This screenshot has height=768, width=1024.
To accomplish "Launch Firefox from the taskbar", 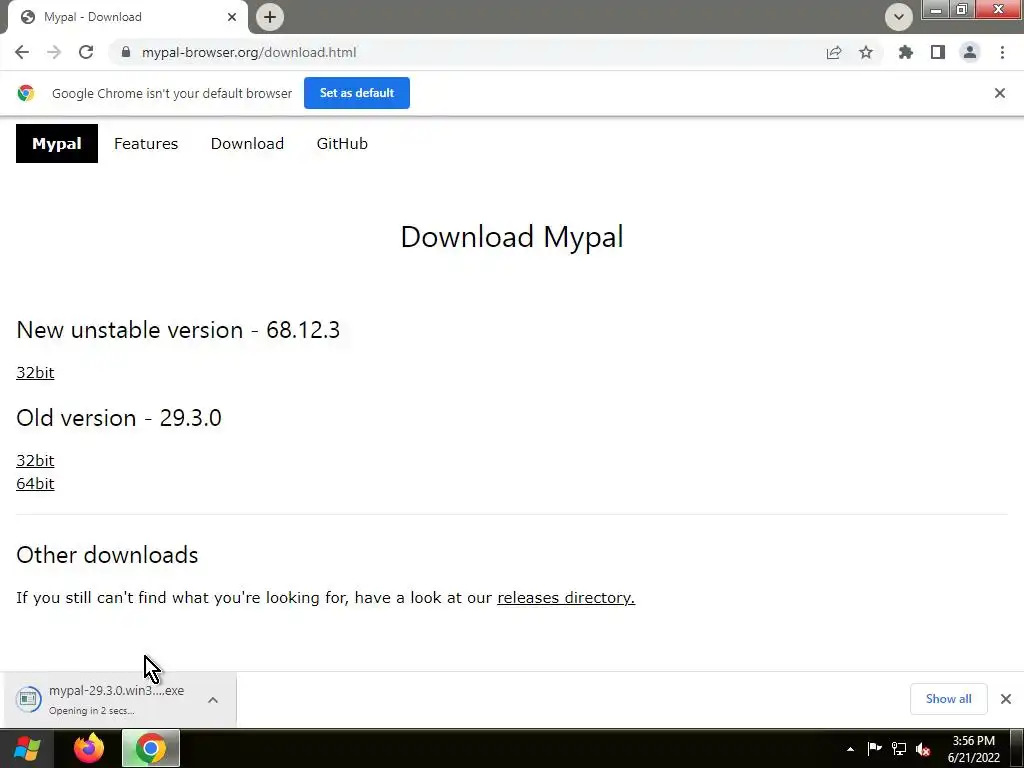I will [89, 748].
